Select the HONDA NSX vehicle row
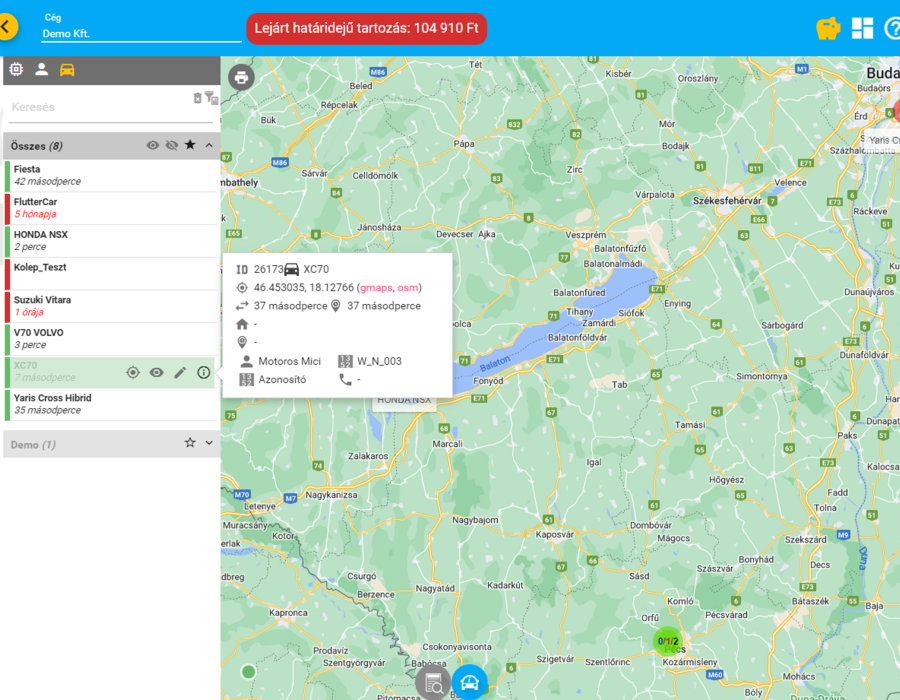 point(112,241)
